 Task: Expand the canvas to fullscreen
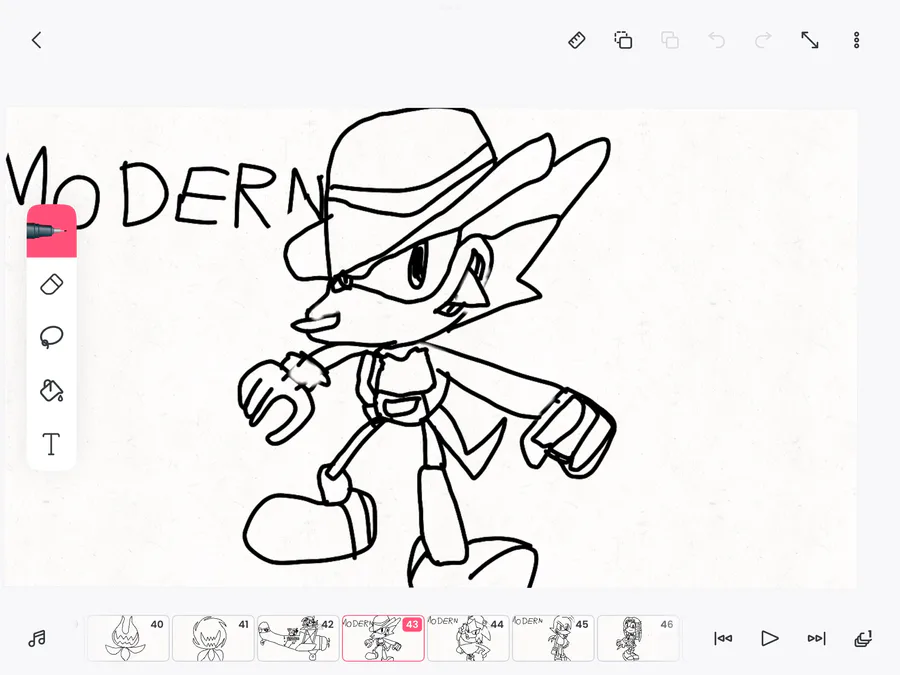pyautogui.click(x=810, y=40)
